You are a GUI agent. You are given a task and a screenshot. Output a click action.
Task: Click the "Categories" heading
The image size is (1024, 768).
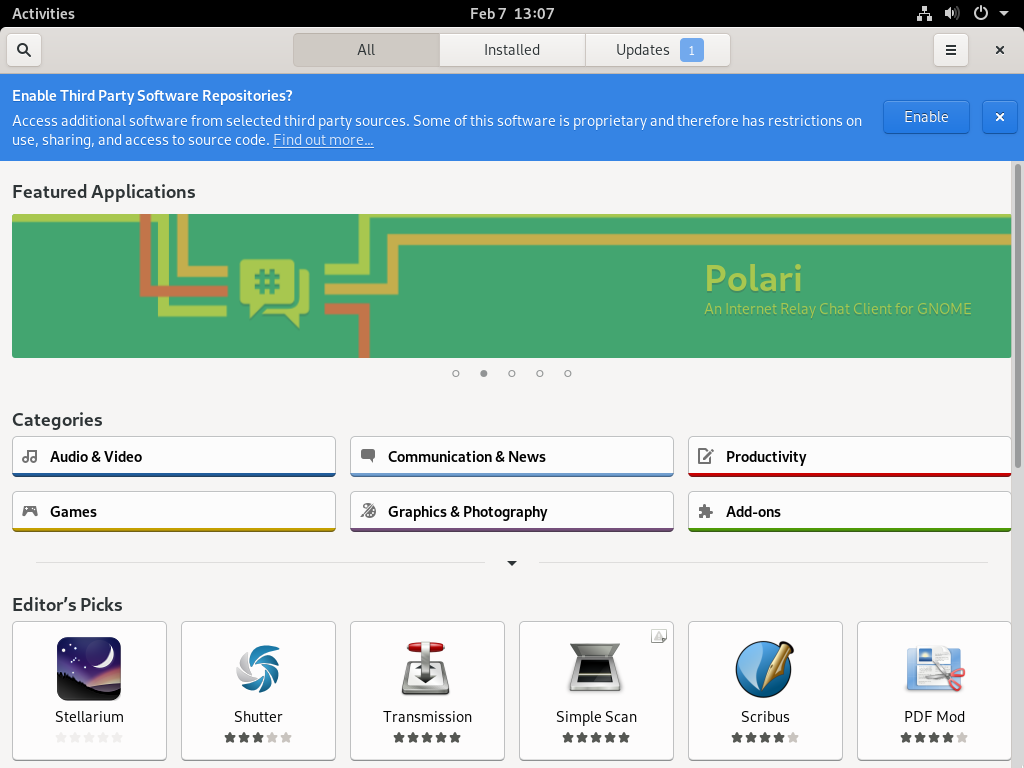[x=57, y=420]
